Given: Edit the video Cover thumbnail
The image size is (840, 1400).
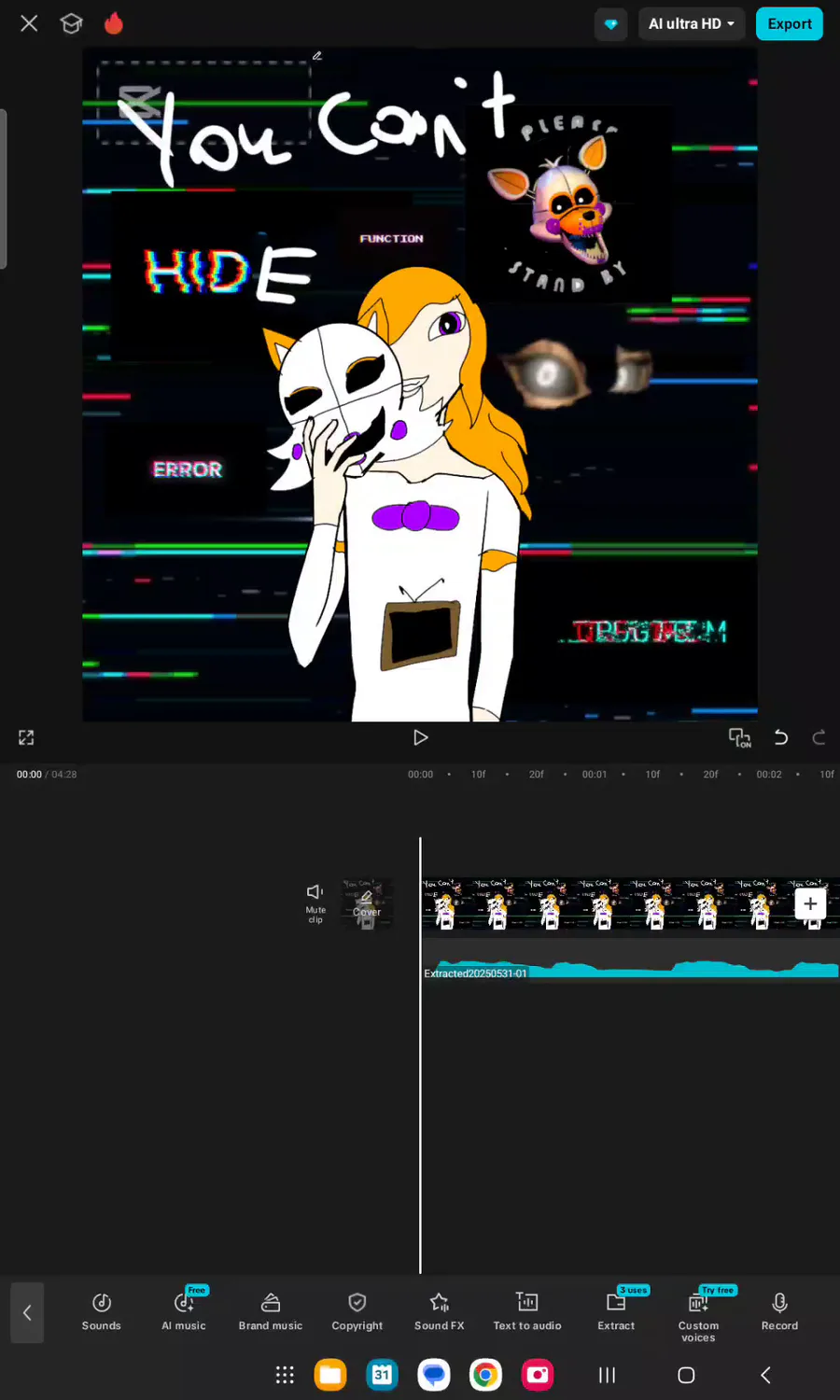Looking at the screenshot, I should [x=366, y=903].
